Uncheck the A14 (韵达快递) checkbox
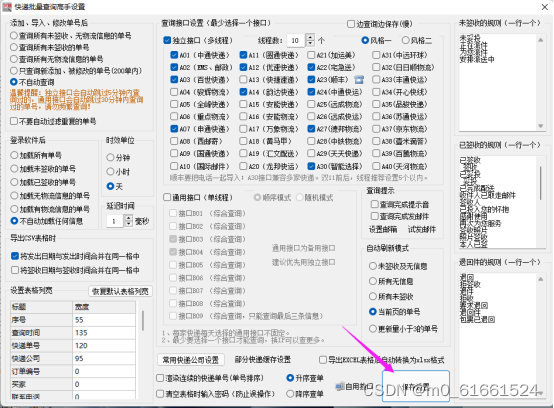Viewport: 554px width, 408px height. point(243,92)
